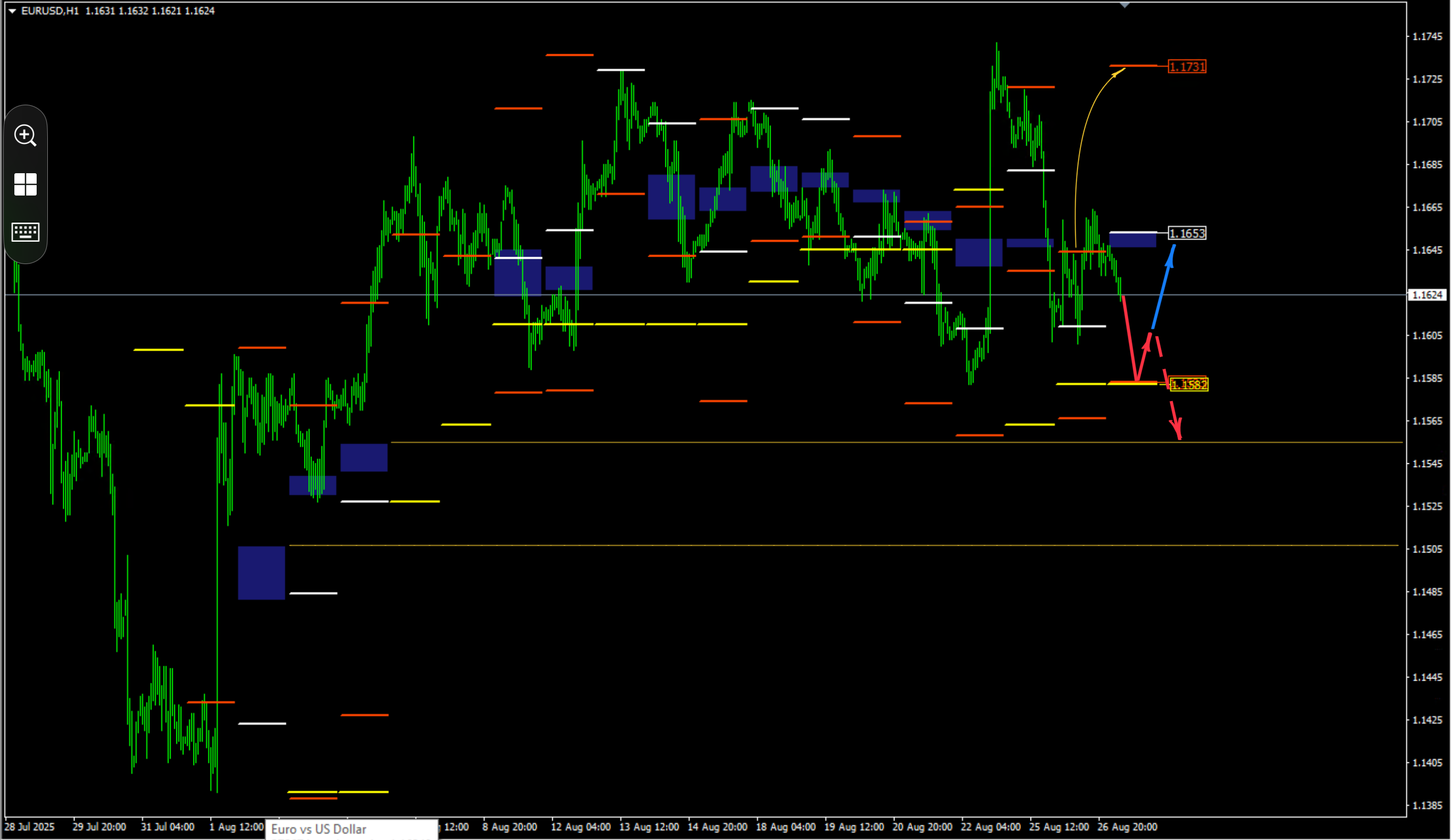Click the 1.1505 price scale value
The image size is (1452, 840).
(1426, 549)
